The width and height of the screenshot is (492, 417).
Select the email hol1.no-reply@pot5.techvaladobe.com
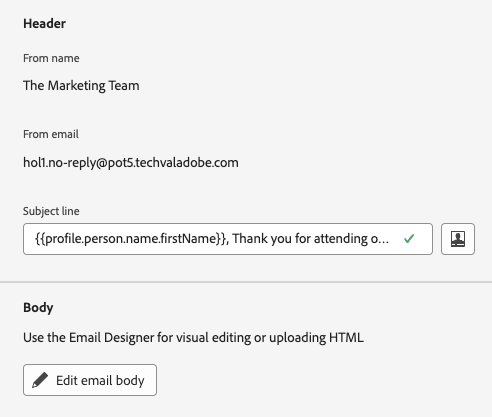click(131, 163)
